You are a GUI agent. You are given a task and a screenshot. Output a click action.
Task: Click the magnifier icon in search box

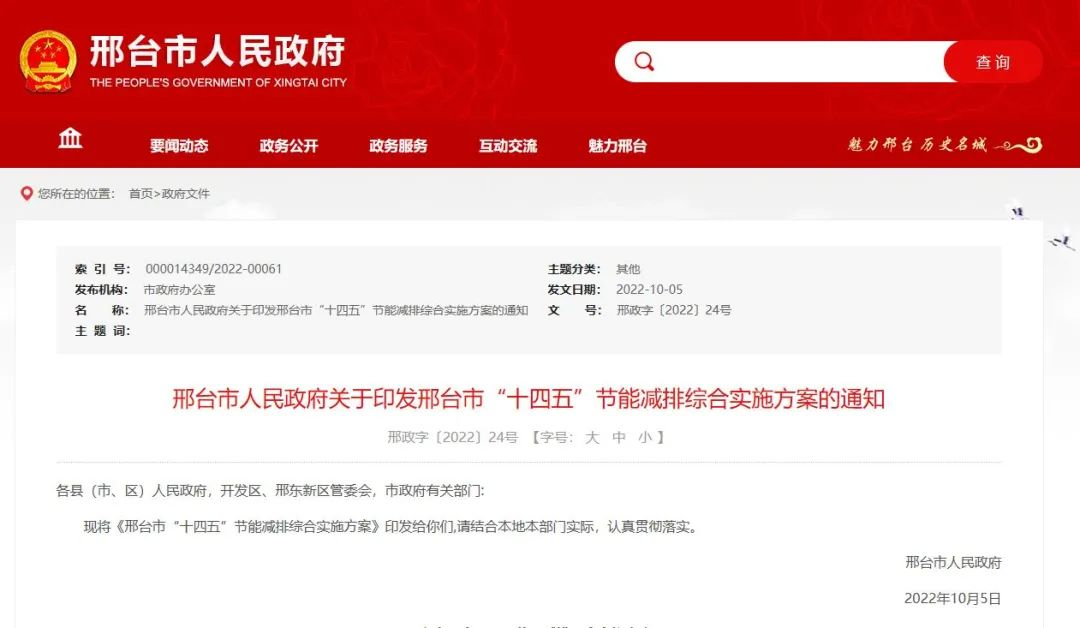[644, 62]
